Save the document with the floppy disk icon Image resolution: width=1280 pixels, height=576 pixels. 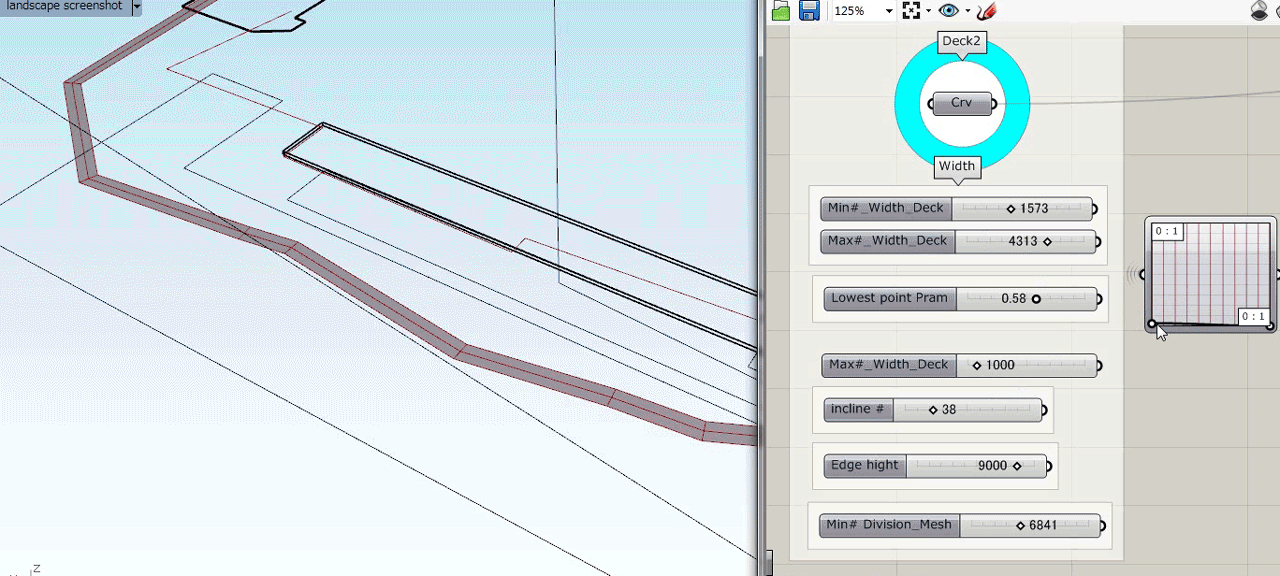tap(809, 11)
